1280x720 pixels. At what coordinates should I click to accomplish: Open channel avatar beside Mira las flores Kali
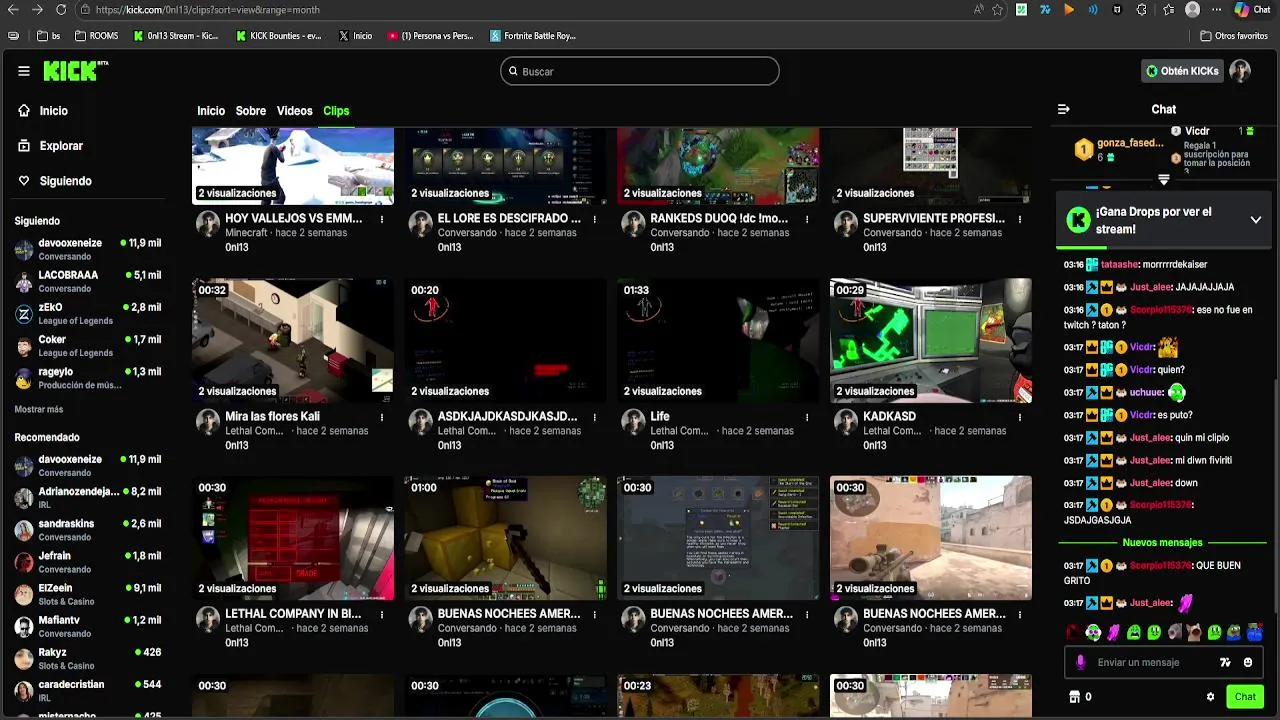coord(208,422)
